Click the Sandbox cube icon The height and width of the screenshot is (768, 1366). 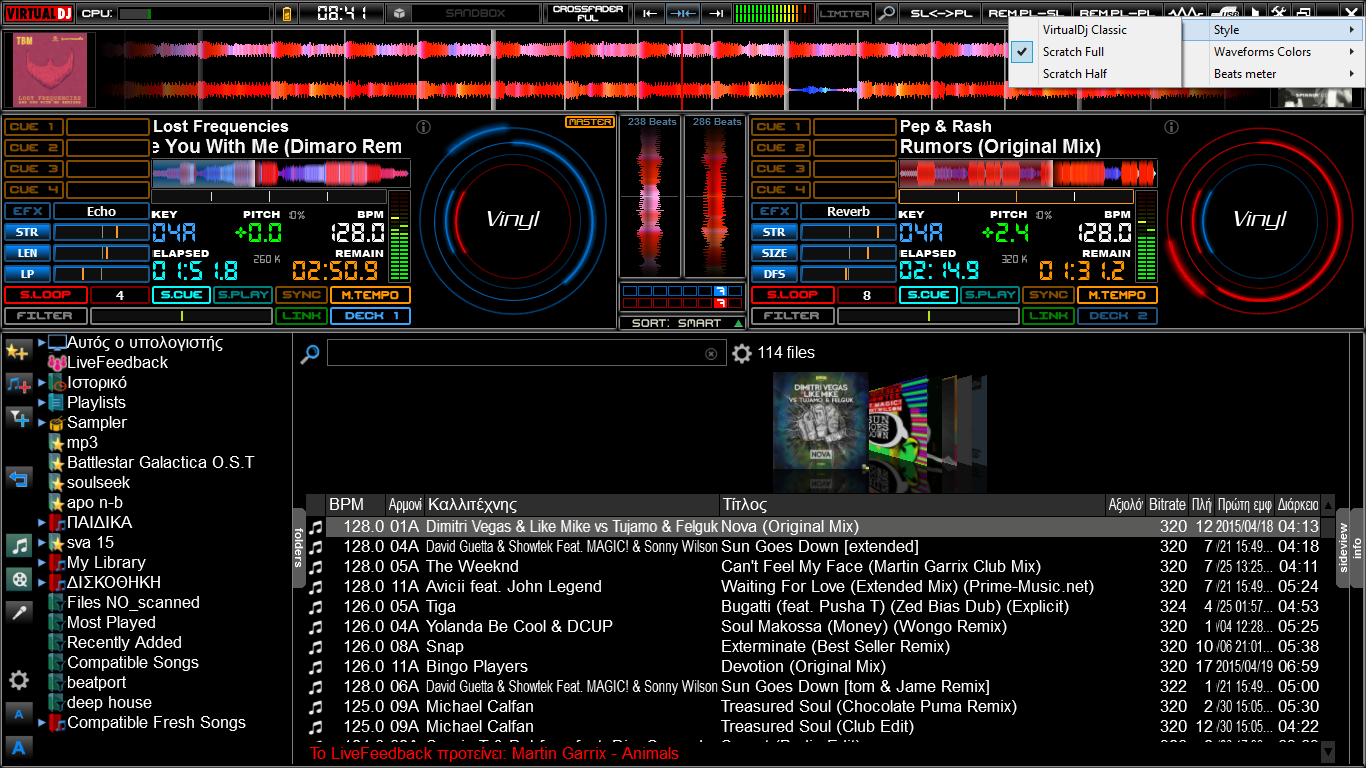click(x=398, y=13)
